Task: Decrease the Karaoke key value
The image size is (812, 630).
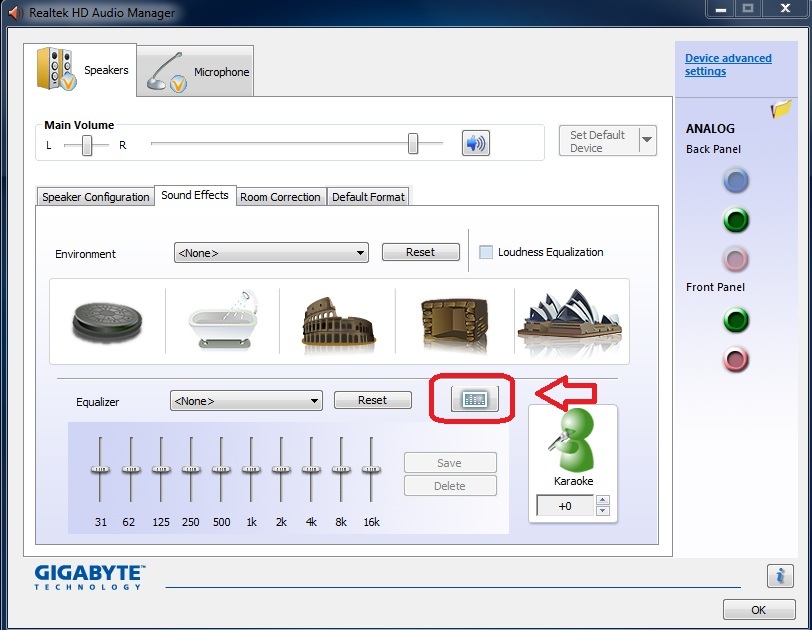Action: (602, 511)
